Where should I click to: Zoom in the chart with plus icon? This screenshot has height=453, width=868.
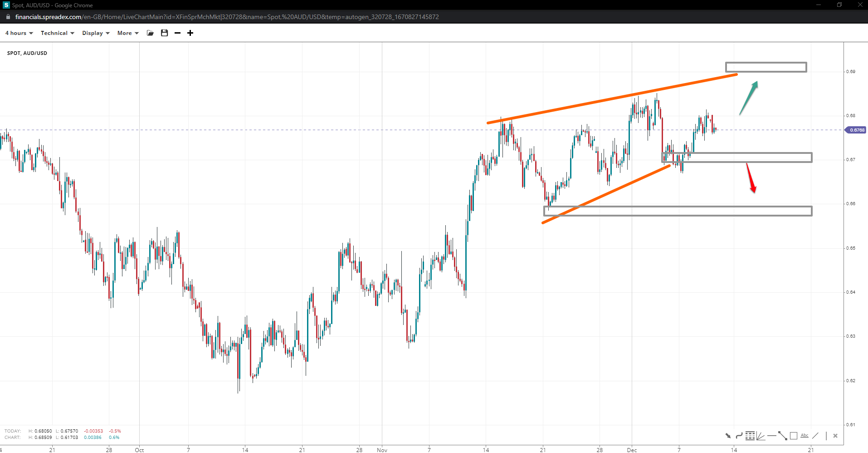pos(190,33)
